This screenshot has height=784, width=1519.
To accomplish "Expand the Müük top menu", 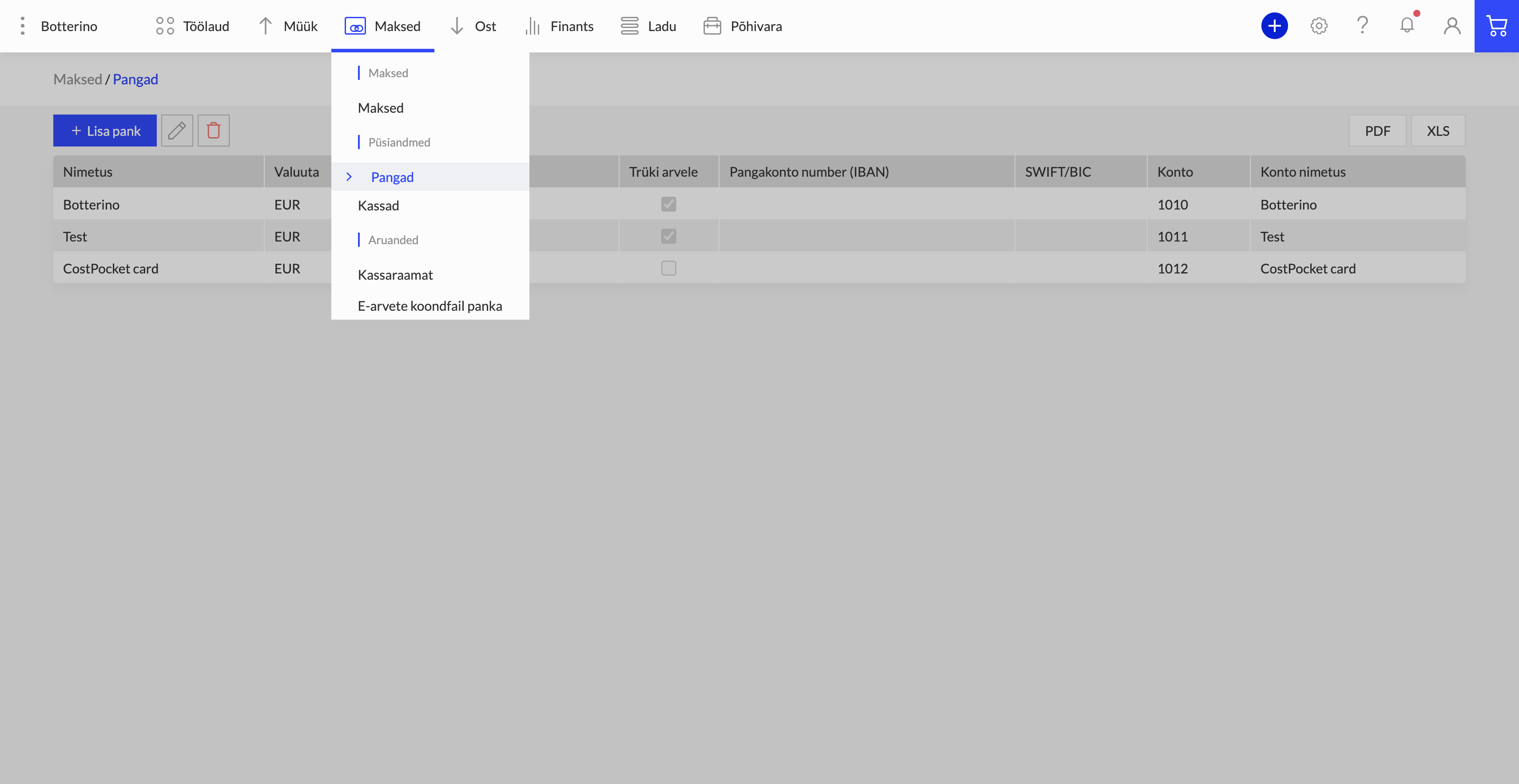I will [288, 26].
